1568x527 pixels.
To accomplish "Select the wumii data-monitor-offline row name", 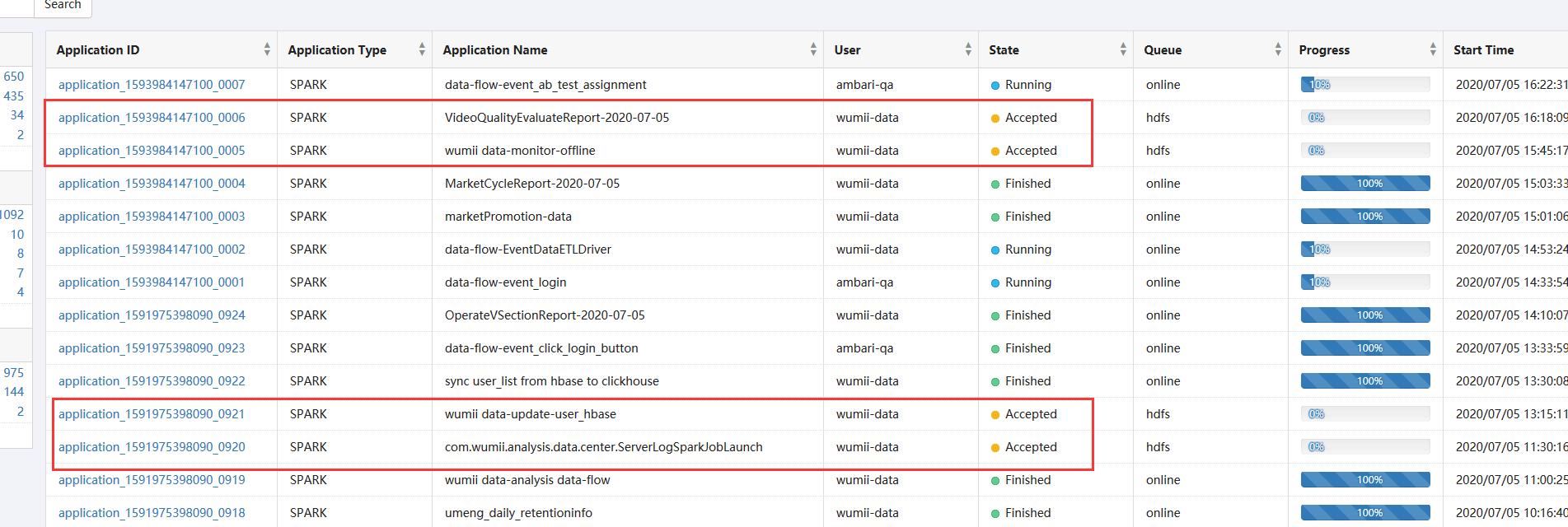I will (x=520, y=151).
